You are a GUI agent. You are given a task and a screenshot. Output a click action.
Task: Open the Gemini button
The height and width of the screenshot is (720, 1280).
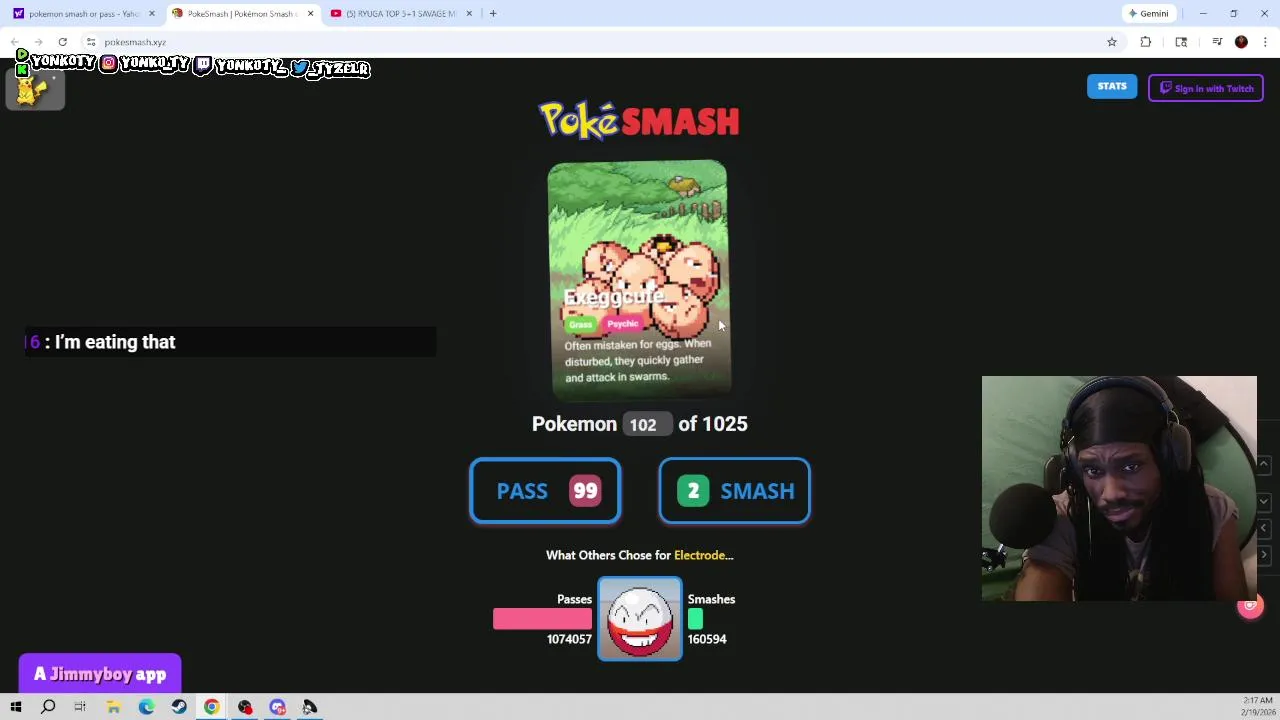click(1148, 13)
